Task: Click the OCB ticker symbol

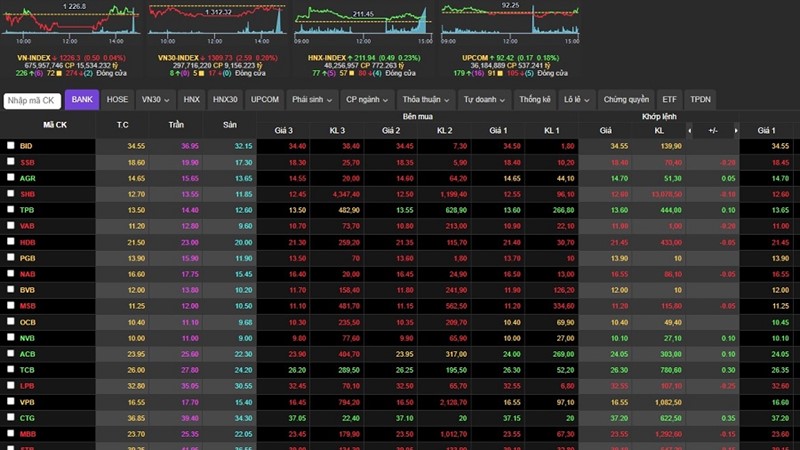Action: [28, 322]
